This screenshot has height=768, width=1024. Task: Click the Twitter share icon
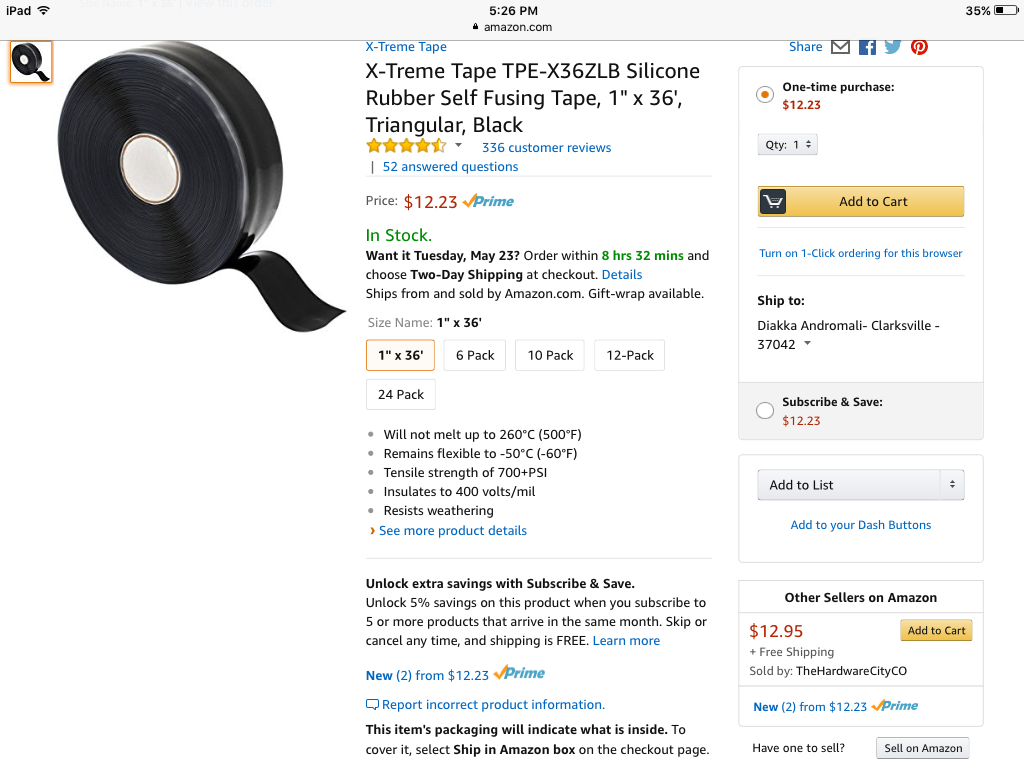pos(892,46)
